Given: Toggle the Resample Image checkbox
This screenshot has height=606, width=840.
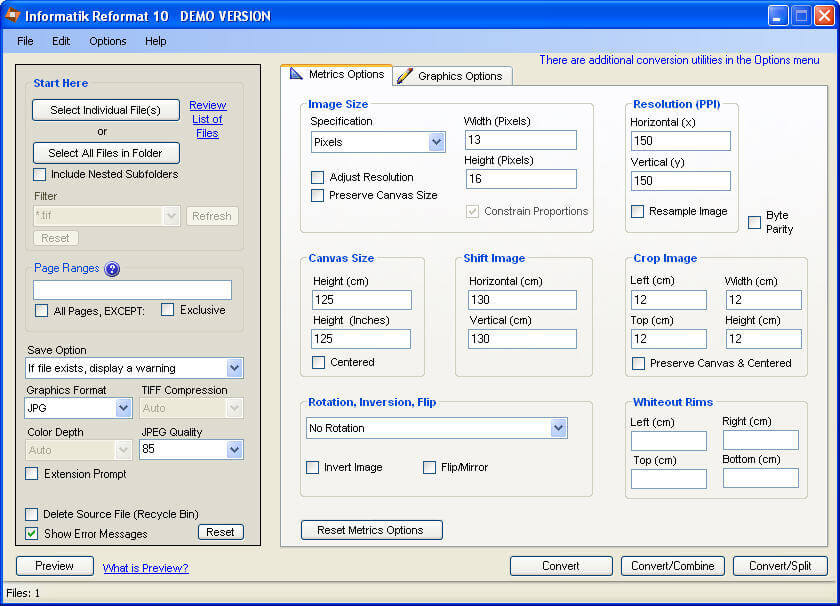Looking at the screenshot, I should (637, 211).
